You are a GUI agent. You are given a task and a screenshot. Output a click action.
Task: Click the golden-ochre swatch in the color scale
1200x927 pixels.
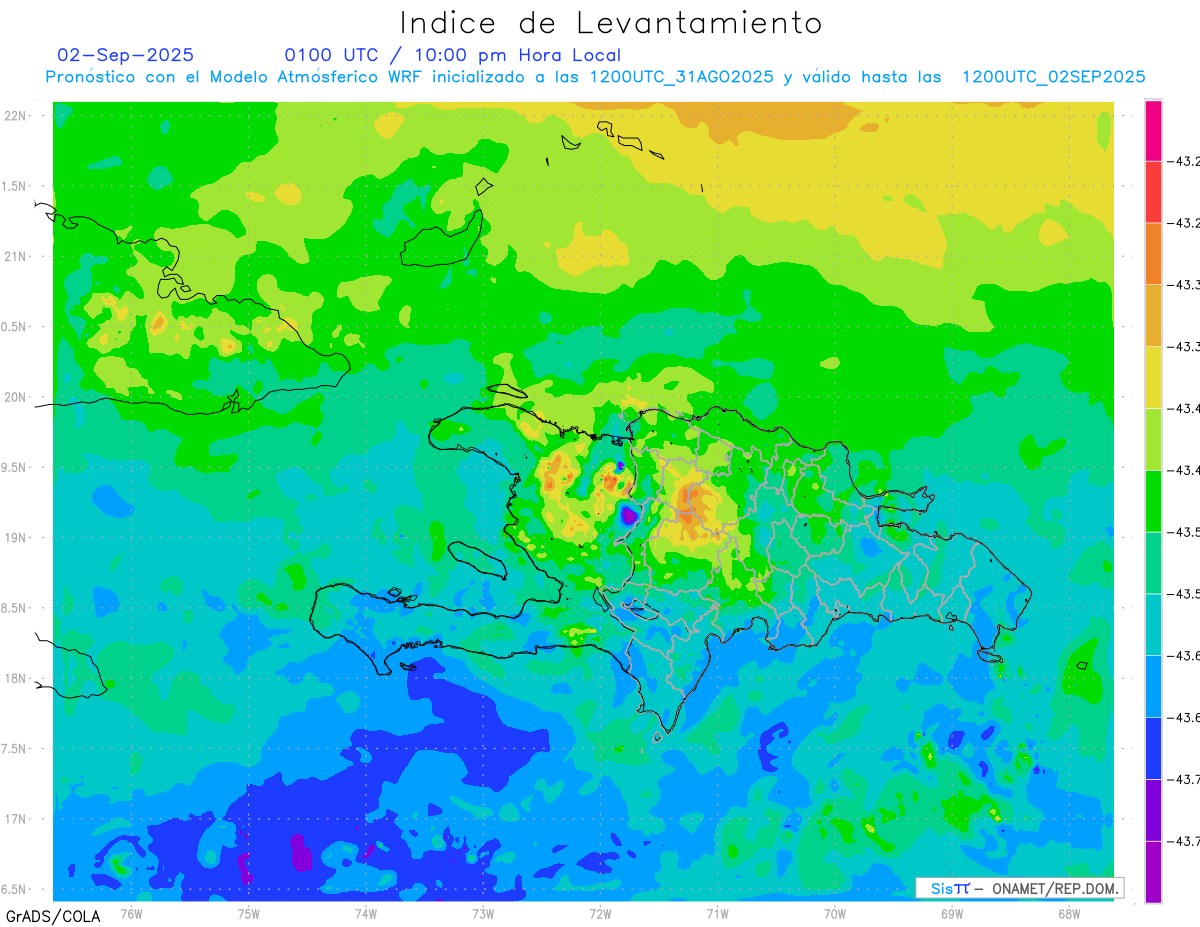[x=1153, y=316]
